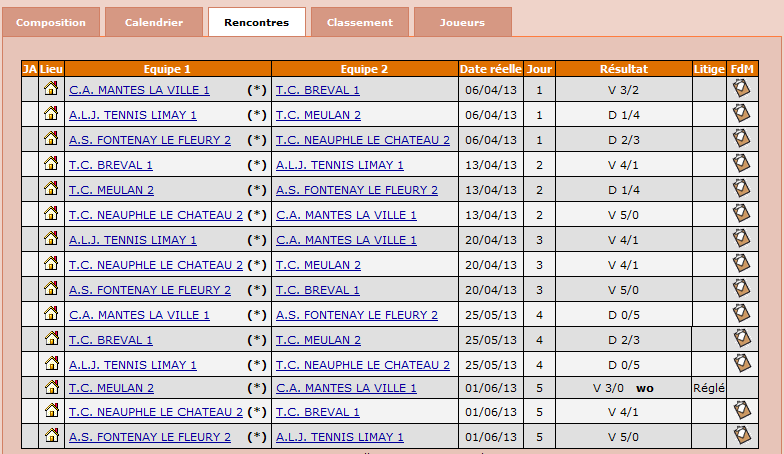The width and height of the screenshot is (784, 454).
Task: Click the "Résultat" column header
Action: point(624,69)
